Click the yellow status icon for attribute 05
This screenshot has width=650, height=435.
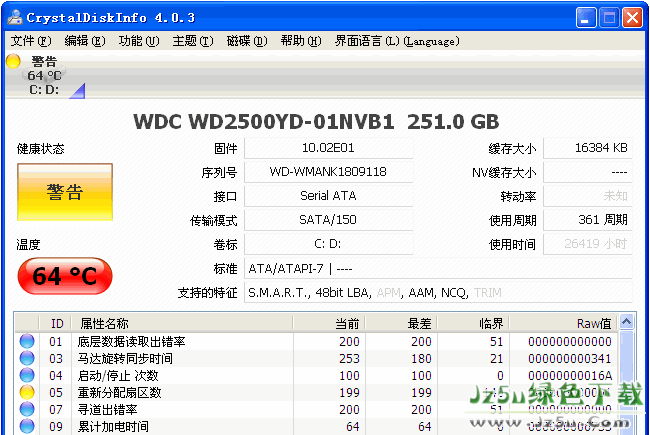(x=27, y=392)
